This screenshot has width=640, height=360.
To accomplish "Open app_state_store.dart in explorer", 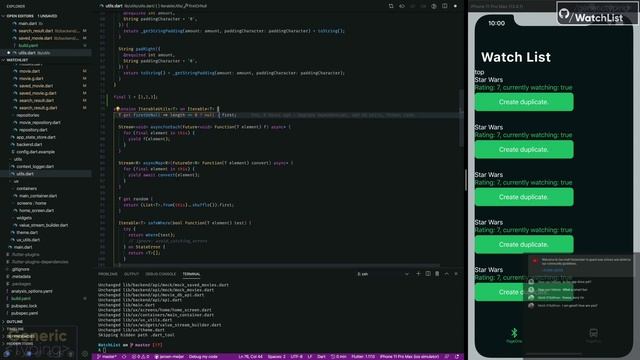I will [36, 137].
